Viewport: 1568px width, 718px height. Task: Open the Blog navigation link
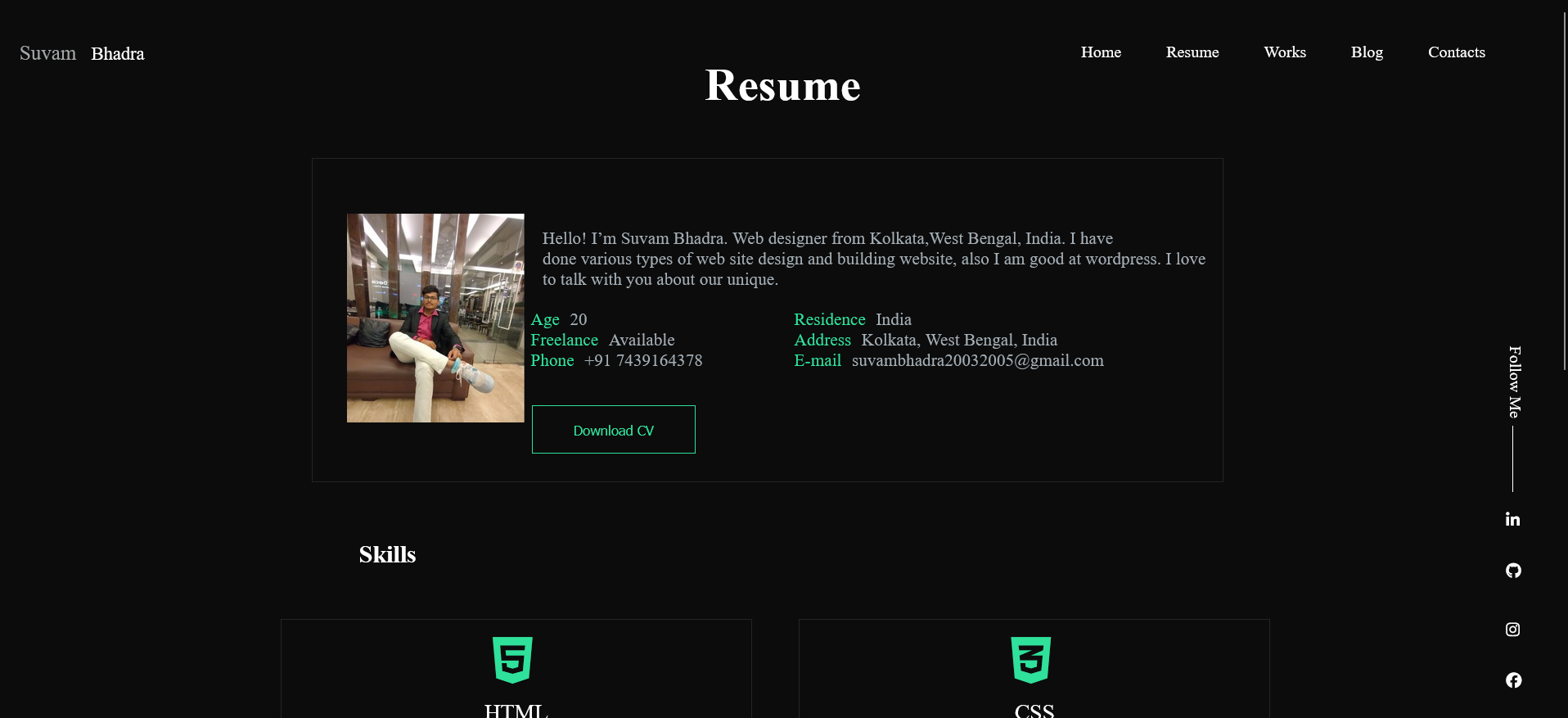(x=1366, y=52)
